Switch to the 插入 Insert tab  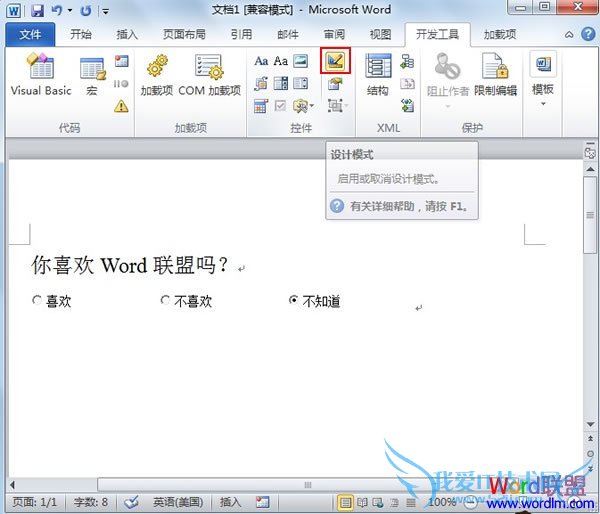[x=127, y=34]
